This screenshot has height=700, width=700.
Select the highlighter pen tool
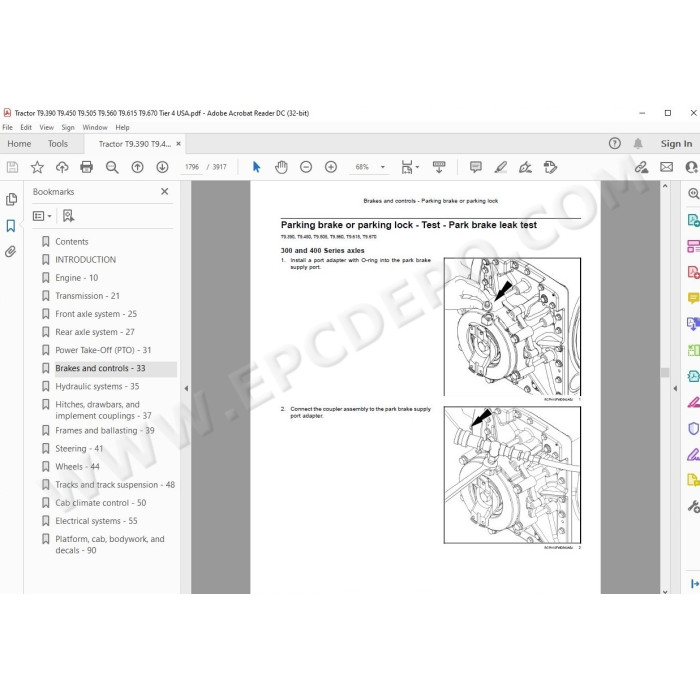pos(501,167)
